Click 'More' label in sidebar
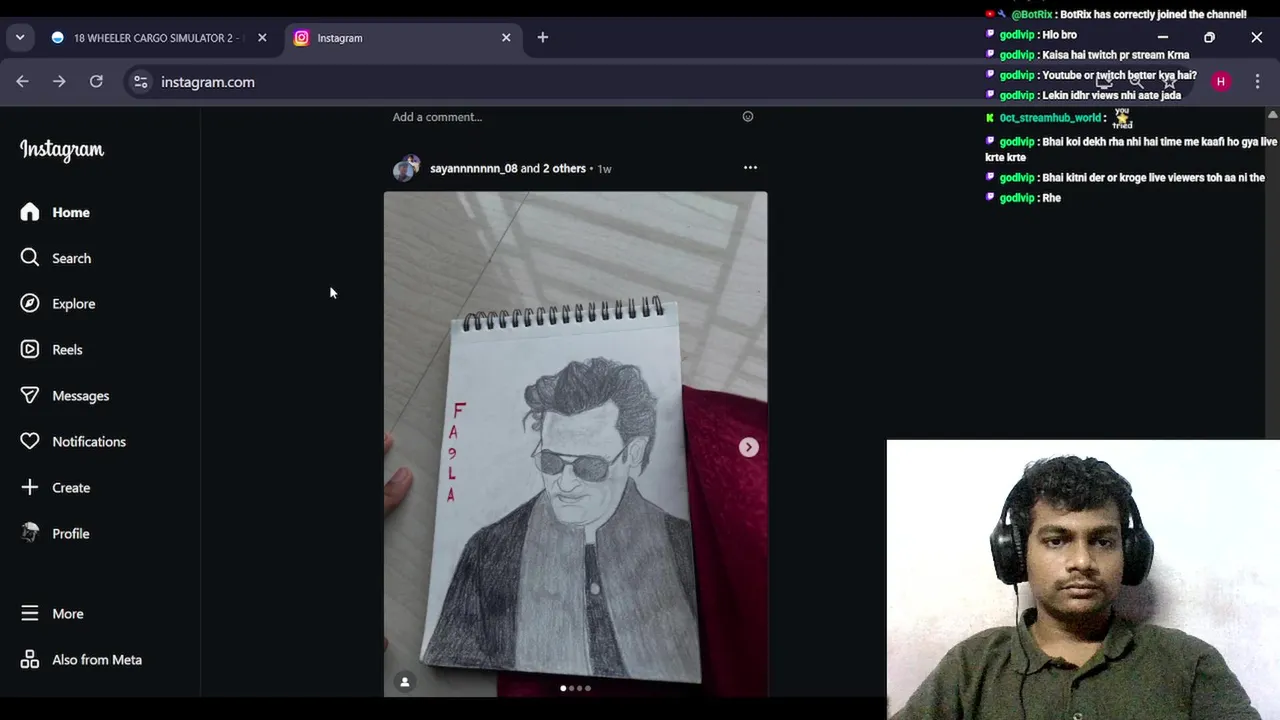 pyautogui.click(x=68, y=614)
